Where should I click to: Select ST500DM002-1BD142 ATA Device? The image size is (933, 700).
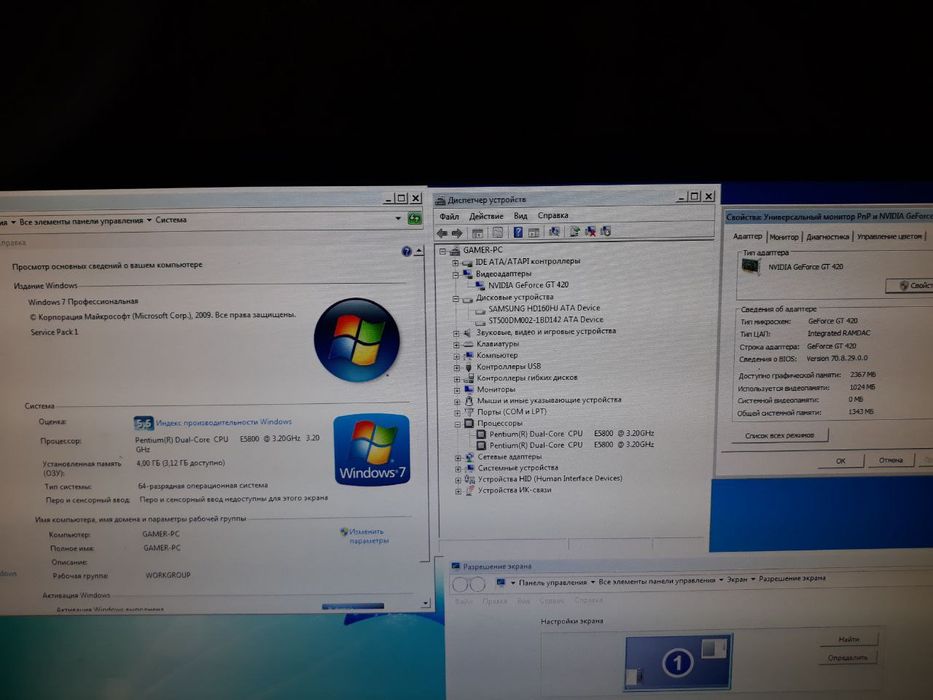pyautogui.click(x=546, y=320)
